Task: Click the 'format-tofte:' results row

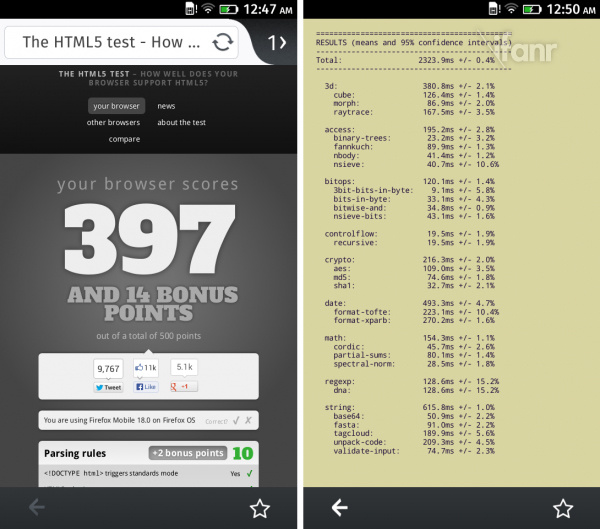Action: [x=416, y=312]
